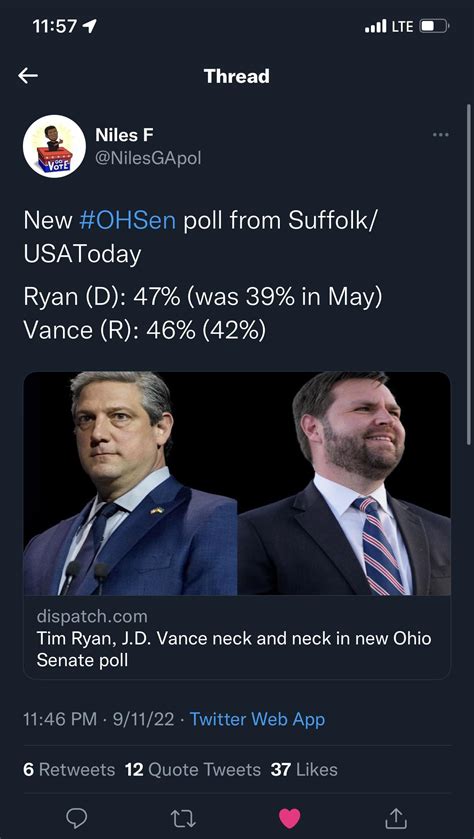
Task: Tap the retweet arrows icon
Action: (183, 818)
